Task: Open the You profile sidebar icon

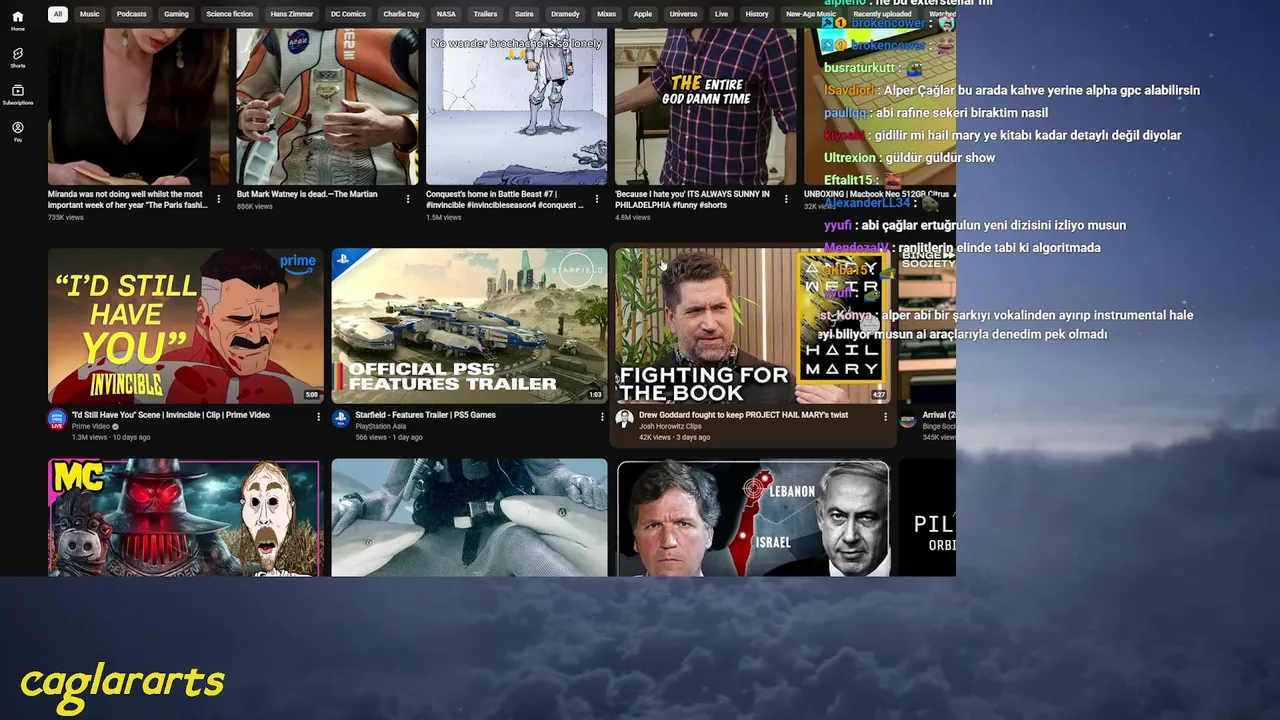Action: click(x=17, y=131)
